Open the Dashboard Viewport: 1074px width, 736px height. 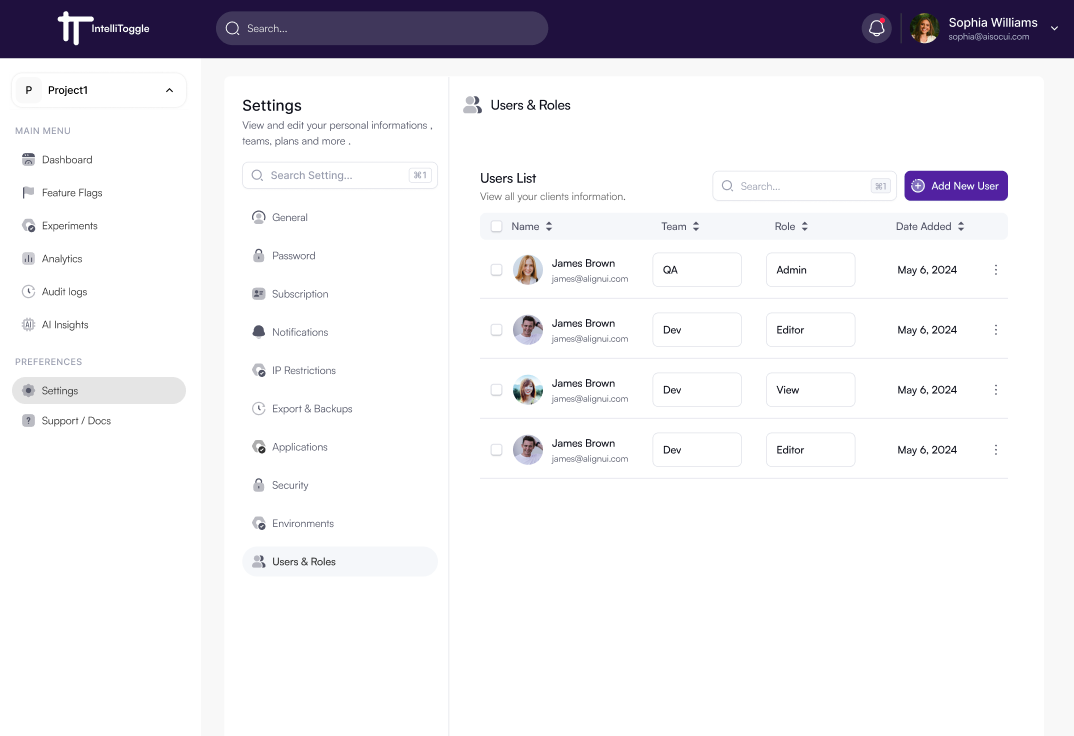click(66, 159)
